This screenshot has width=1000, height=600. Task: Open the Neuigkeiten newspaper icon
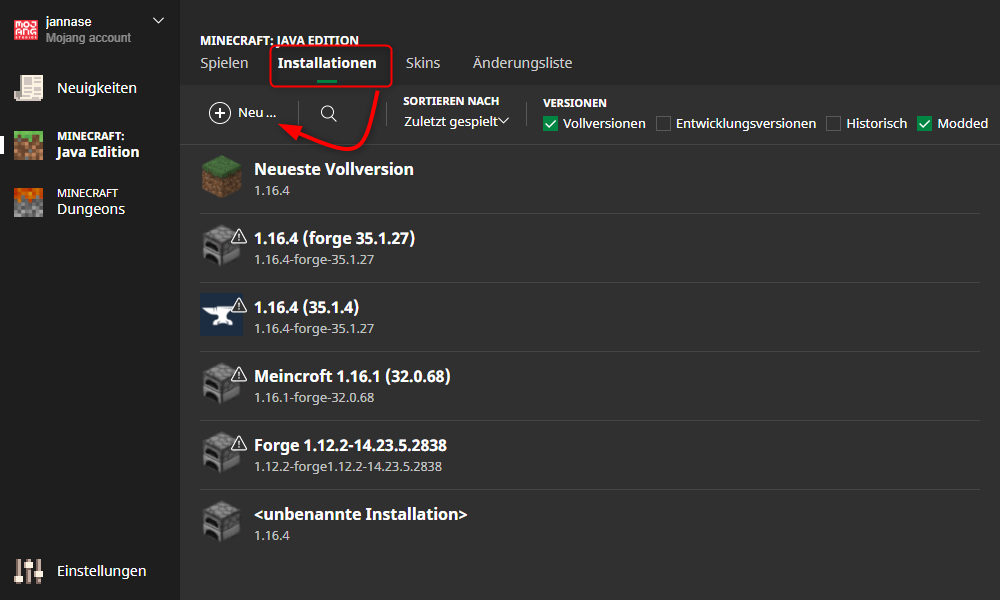[x=29, y=88]
